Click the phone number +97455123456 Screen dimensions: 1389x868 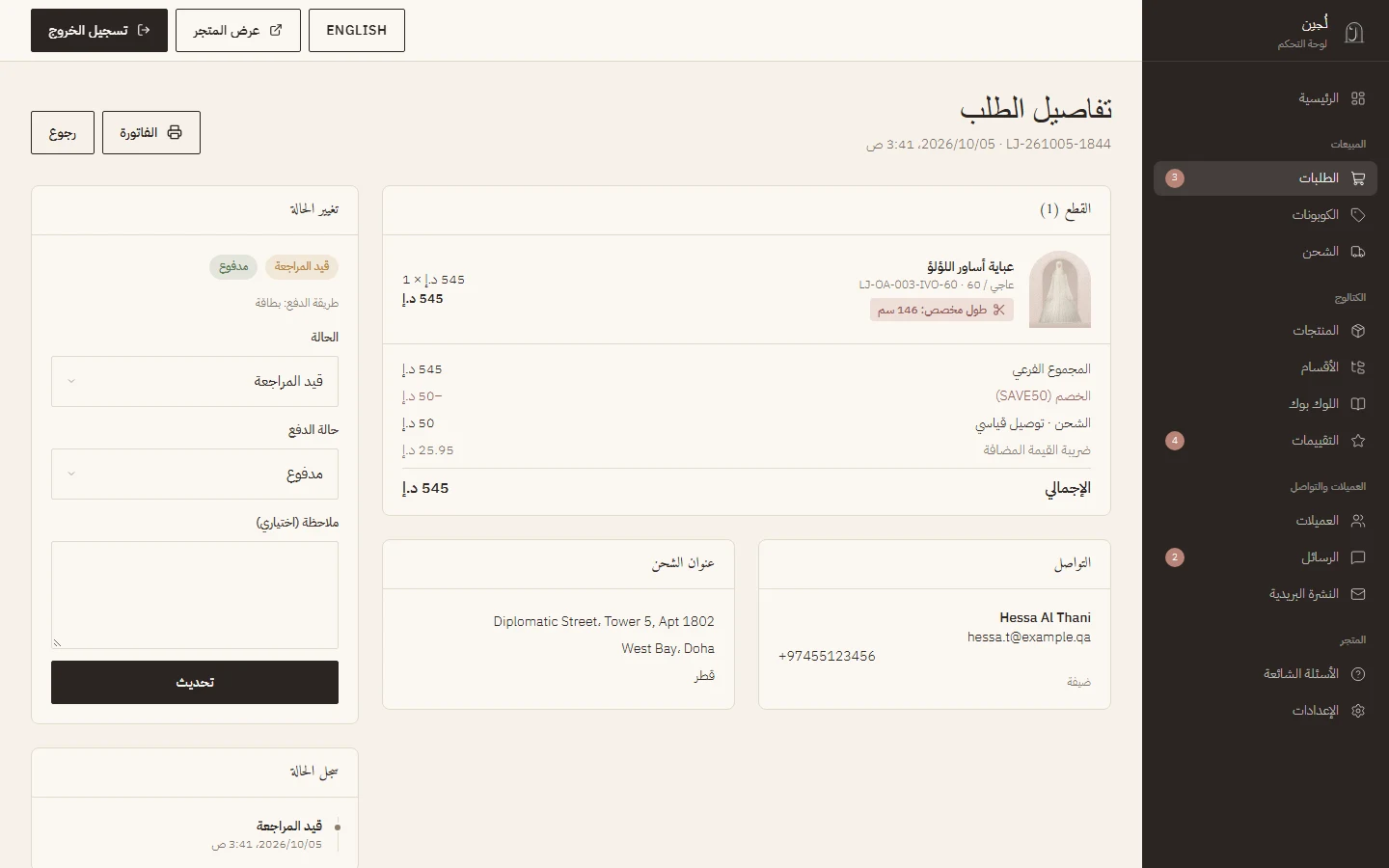point(827,656)
